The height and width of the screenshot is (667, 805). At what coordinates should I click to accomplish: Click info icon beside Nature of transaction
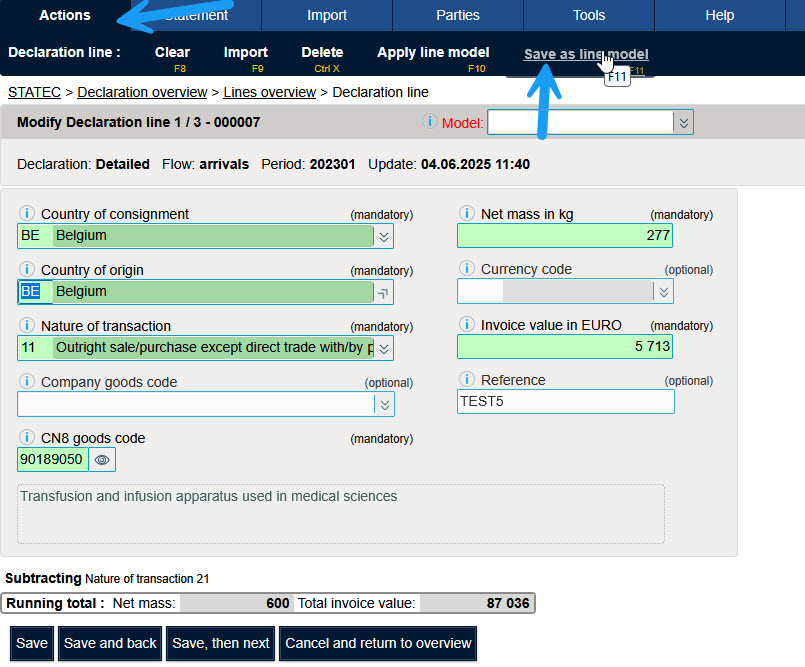tap(27, 326)
